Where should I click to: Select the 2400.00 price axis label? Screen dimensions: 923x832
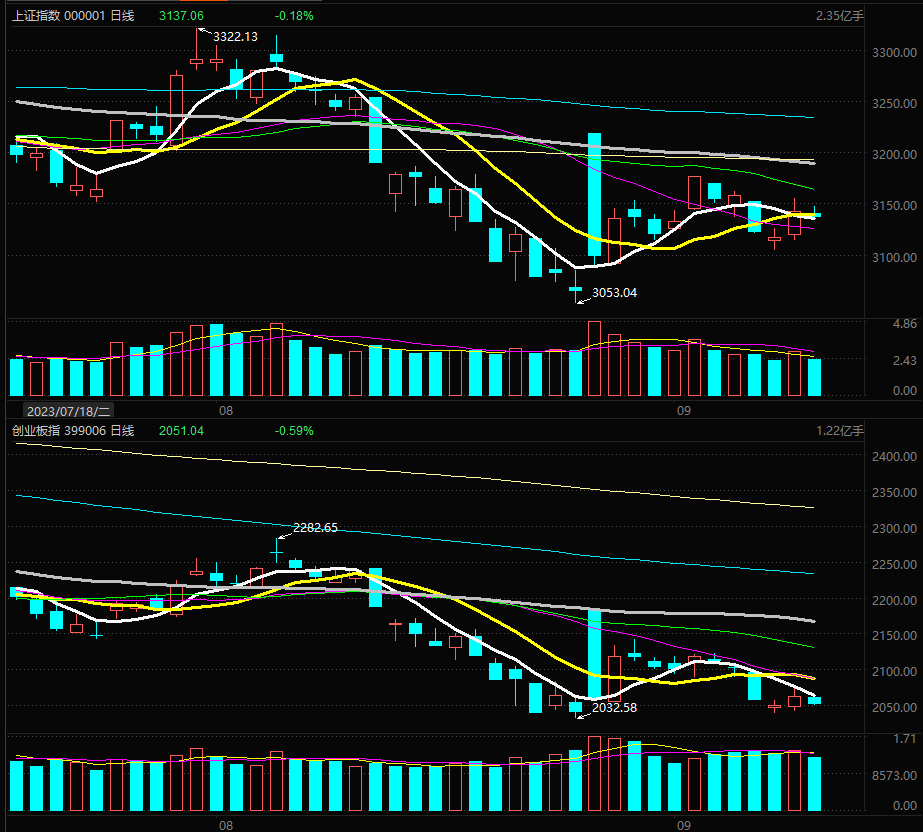894,456
